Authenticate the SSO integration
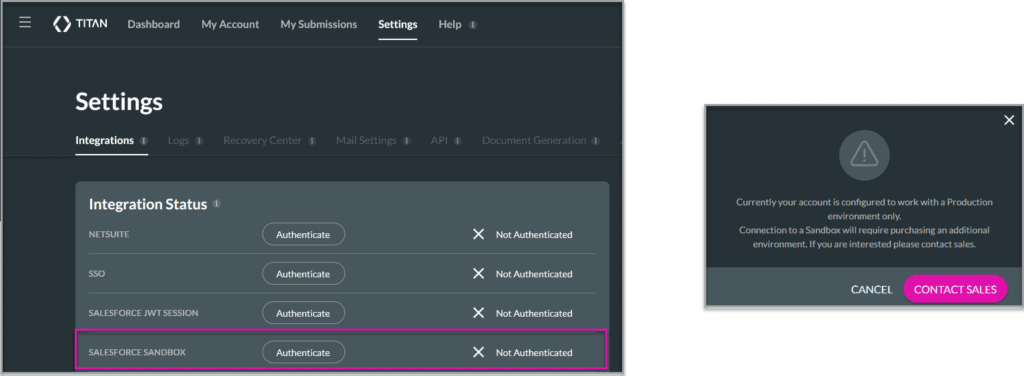This screenshot has width=1024, height=376. (x=303, y=274)
